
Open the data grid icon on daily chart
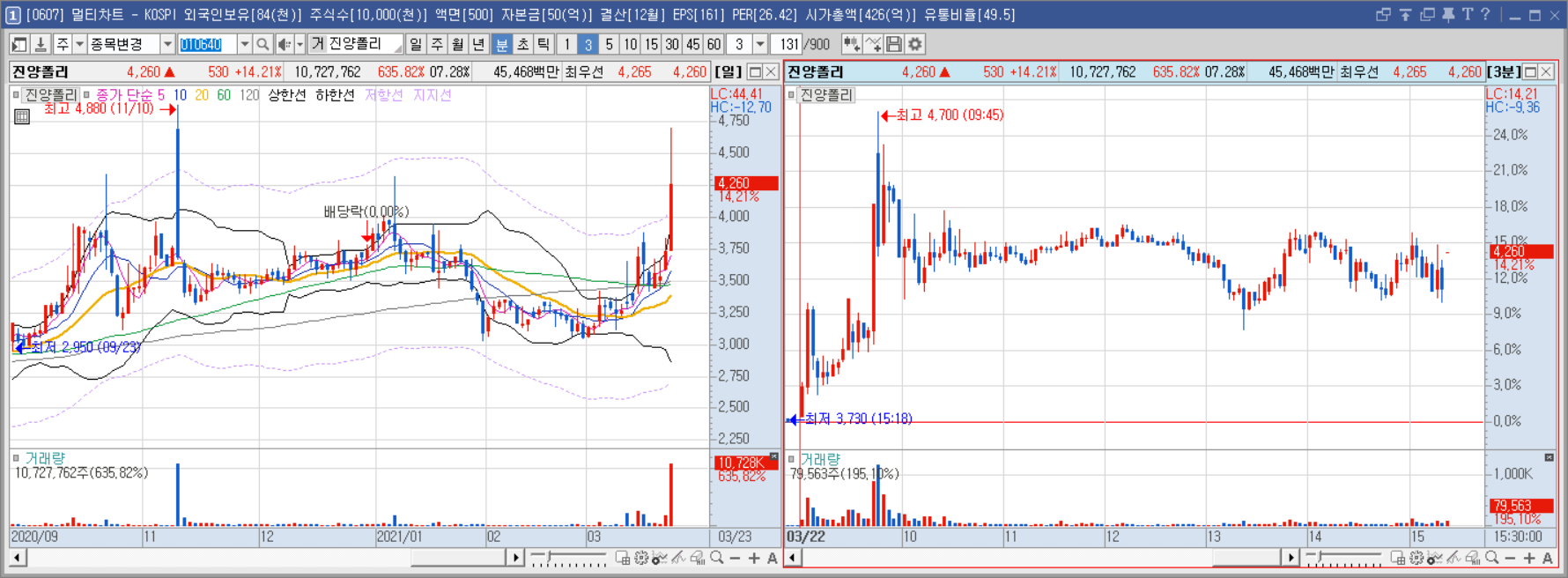(22, 116)
